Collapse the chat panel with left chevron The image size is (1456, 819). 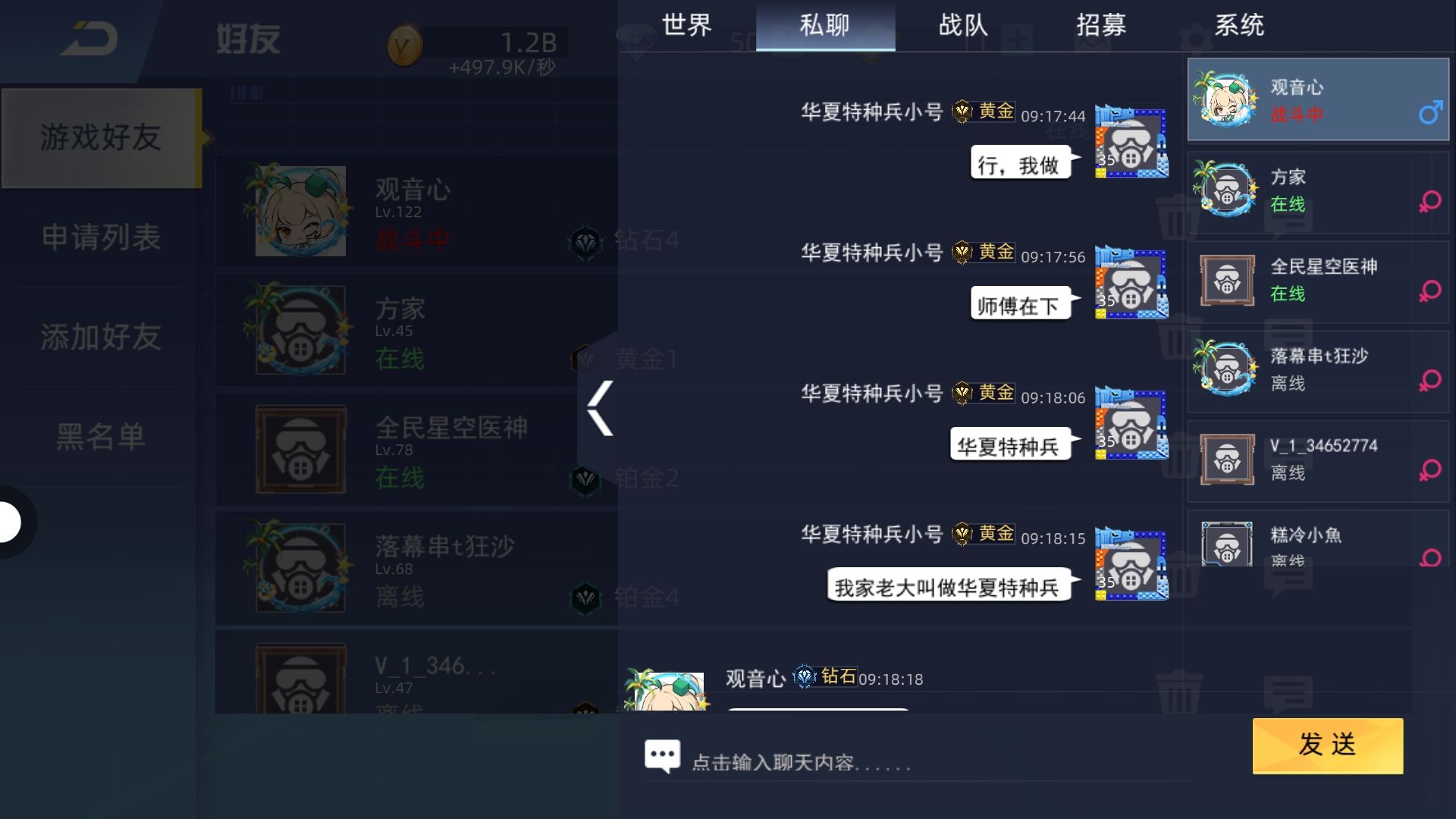[600, 408]
